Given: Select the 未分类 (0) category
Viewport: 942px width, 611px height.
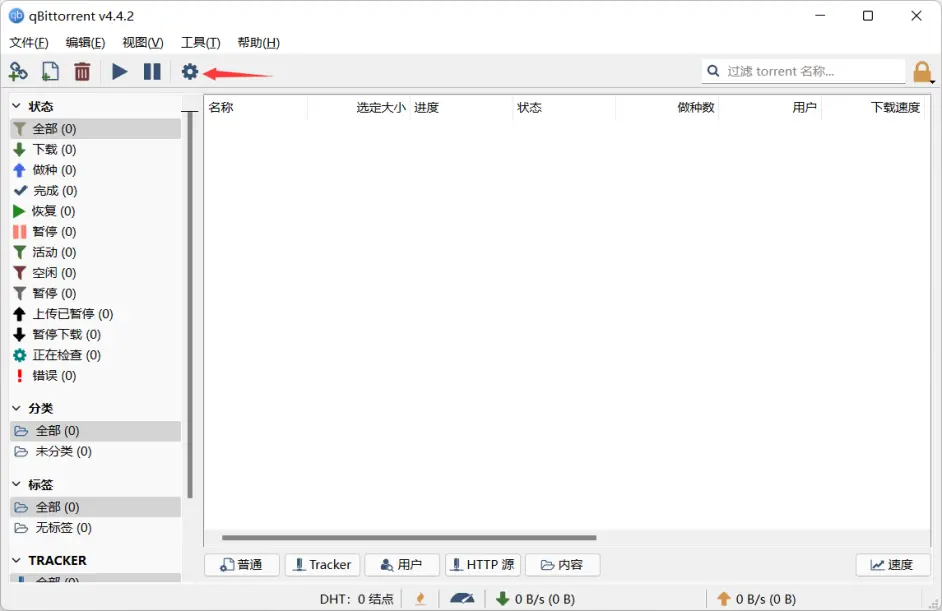Looking at the screenshot, I should [x=96, y=451].
